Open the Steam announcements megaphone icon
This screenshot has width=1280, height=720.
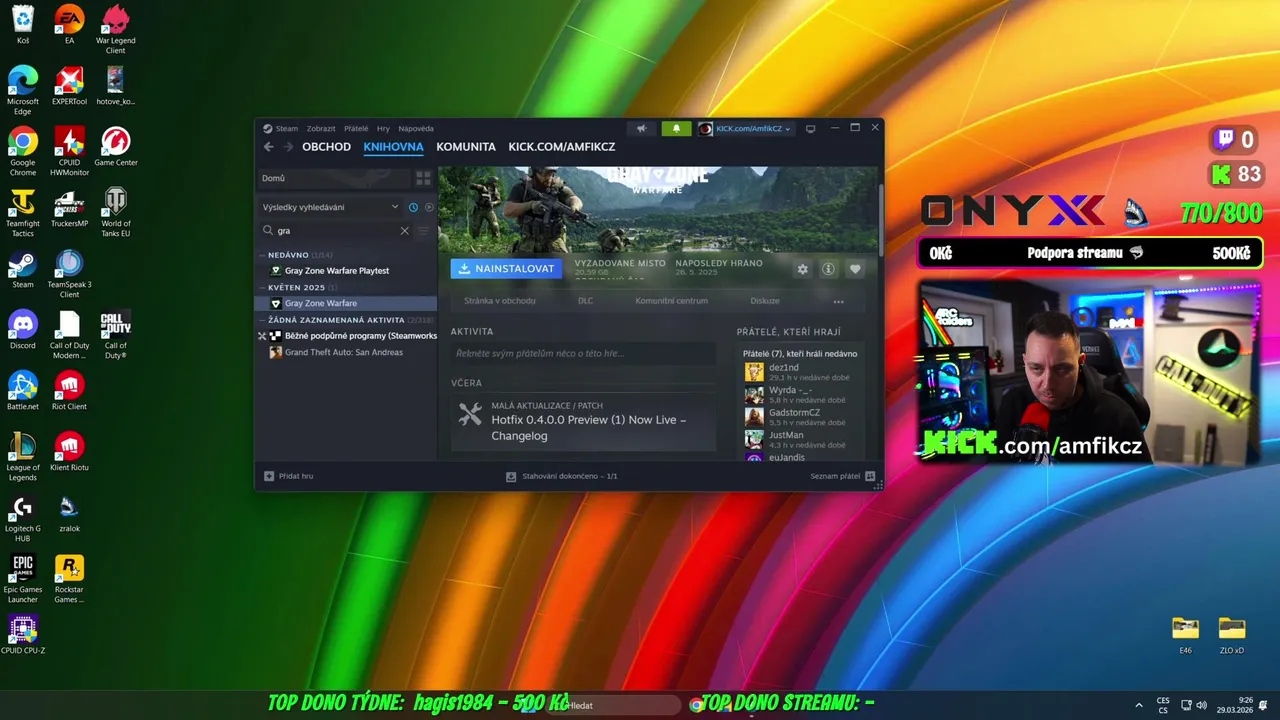[641, 128]
